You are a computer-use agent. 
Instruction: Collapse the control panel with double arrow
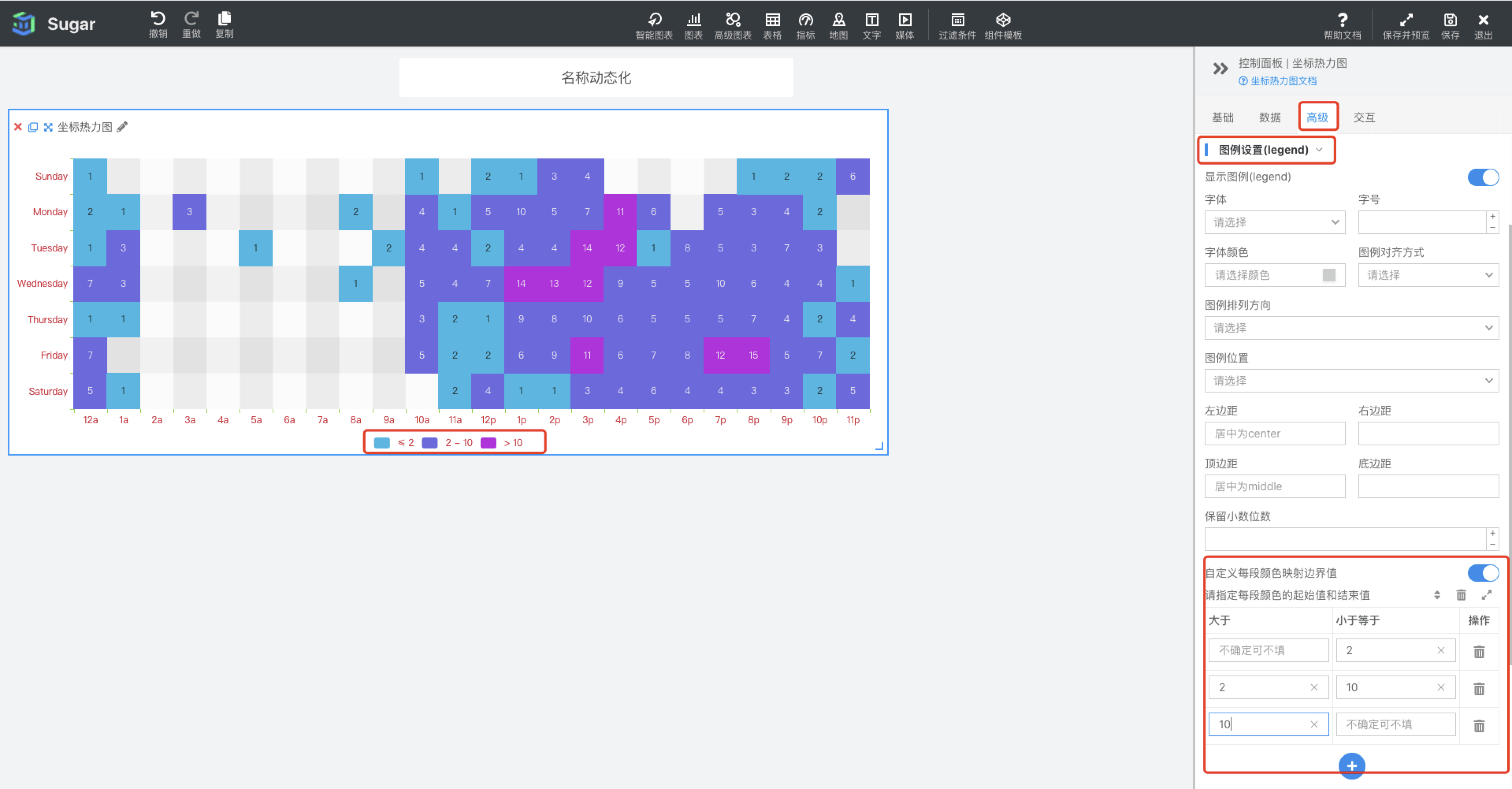1220,69
